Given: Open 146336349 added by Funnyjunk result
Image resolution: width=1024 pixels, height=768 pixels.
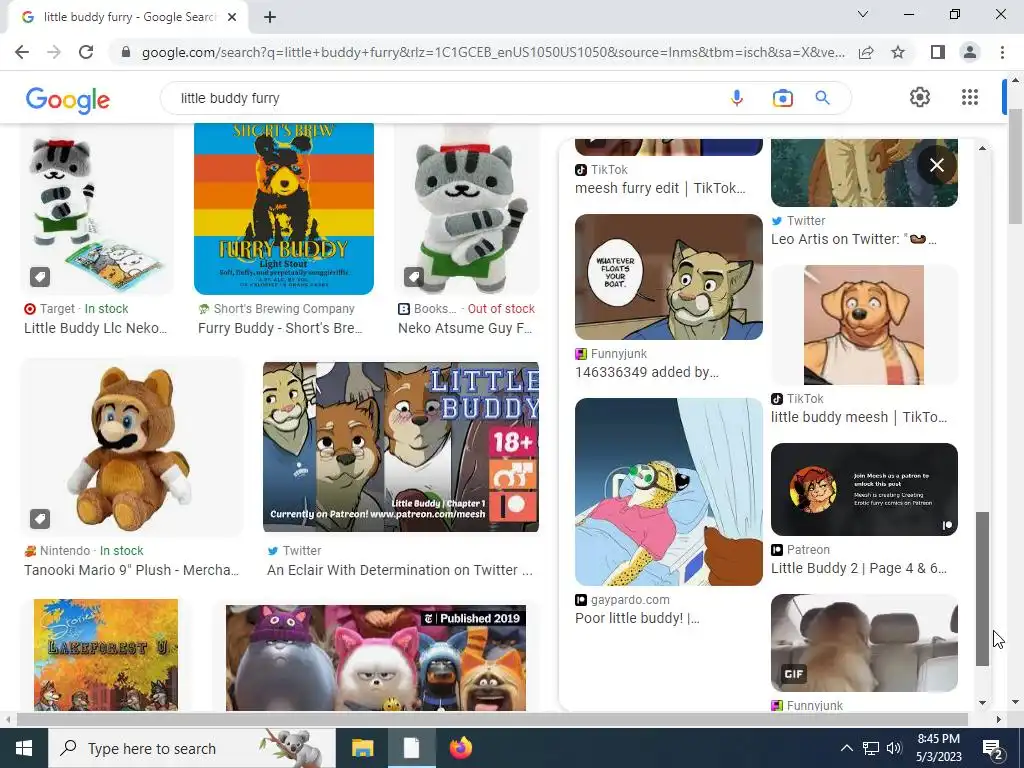Looking at the screenshot, I should click(647, 372).
